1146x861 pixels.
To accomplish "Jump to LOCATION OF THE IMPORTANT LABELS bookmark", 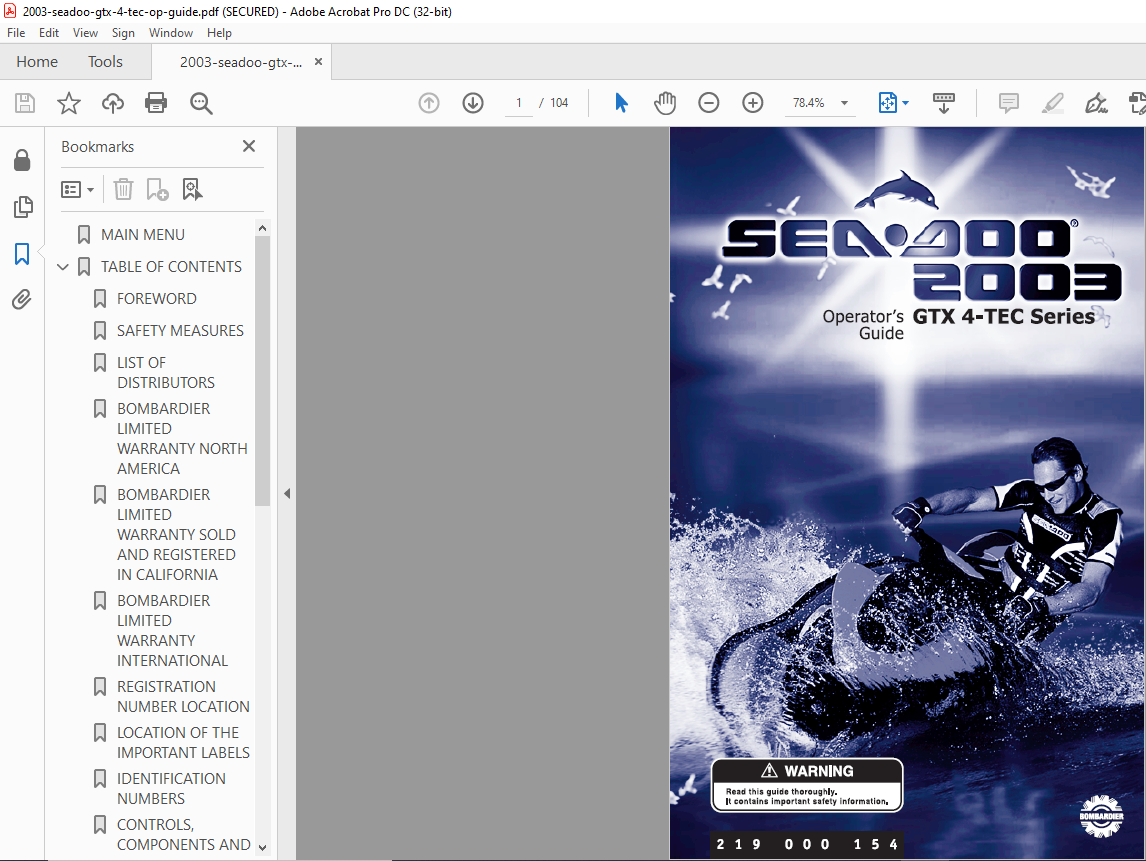I will click(x=183, y=743).
